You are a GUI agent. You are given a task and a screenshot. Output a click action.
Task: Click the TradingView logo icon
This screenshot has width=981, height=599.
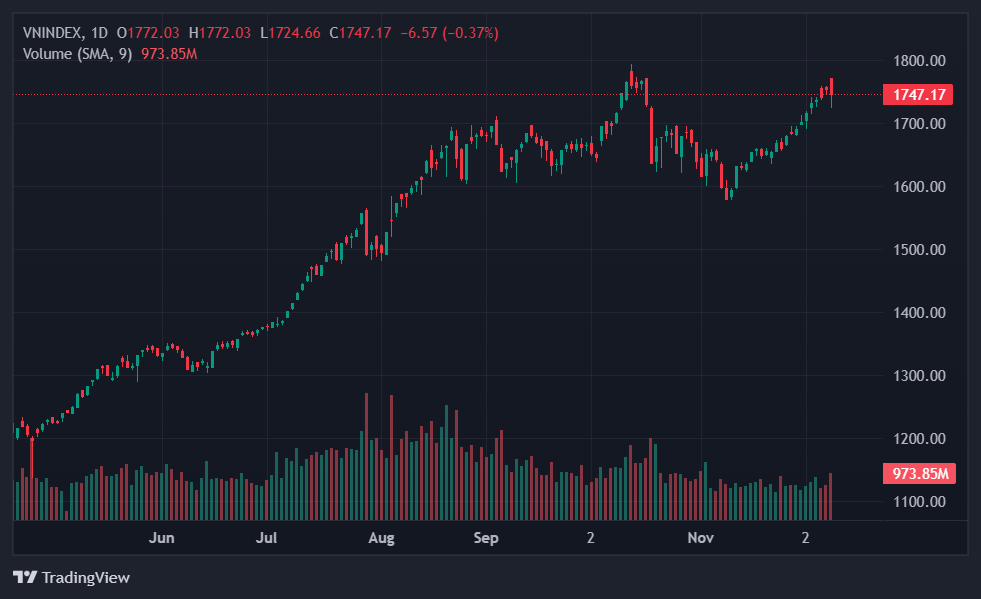pos(25,577)
